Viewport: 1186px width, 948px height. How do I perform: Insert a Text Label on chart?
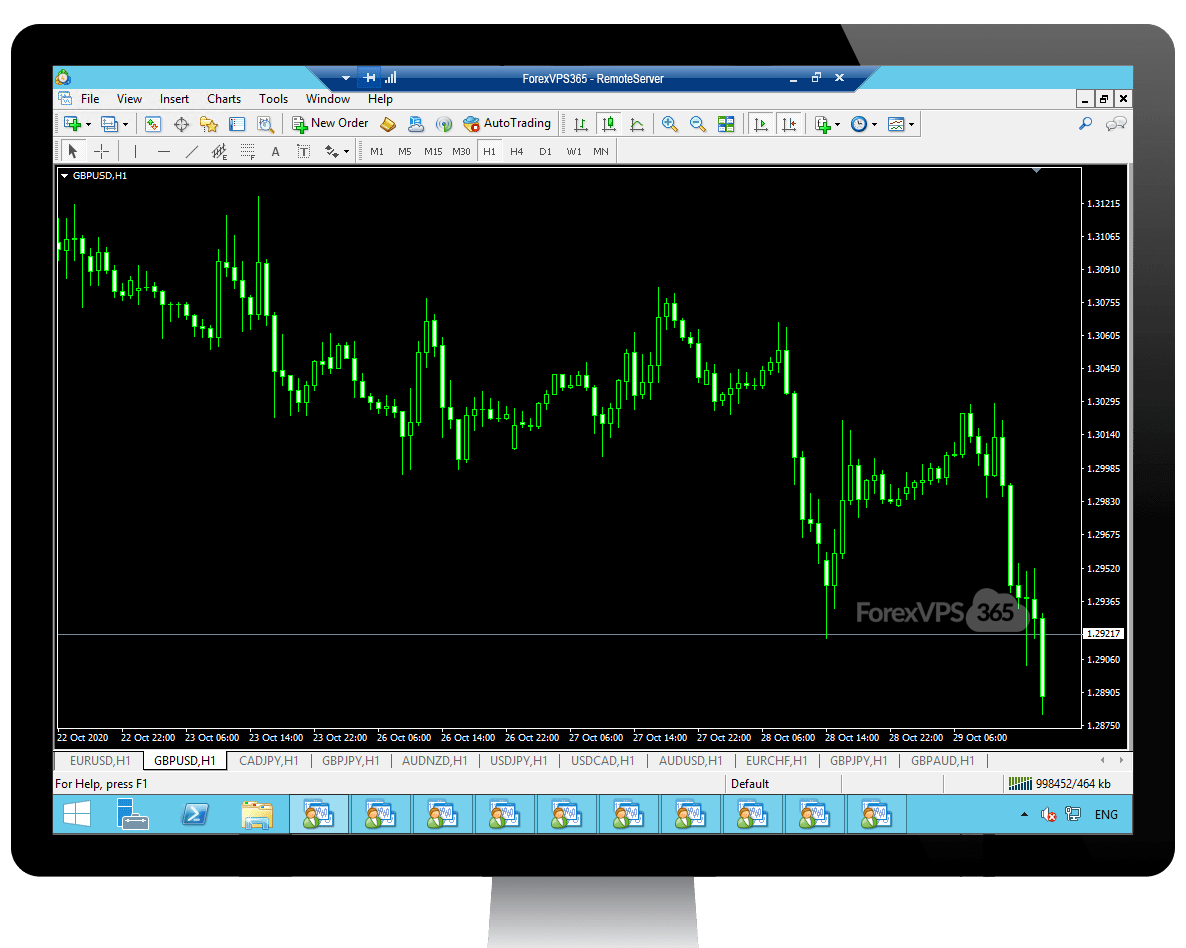point(303,151)
